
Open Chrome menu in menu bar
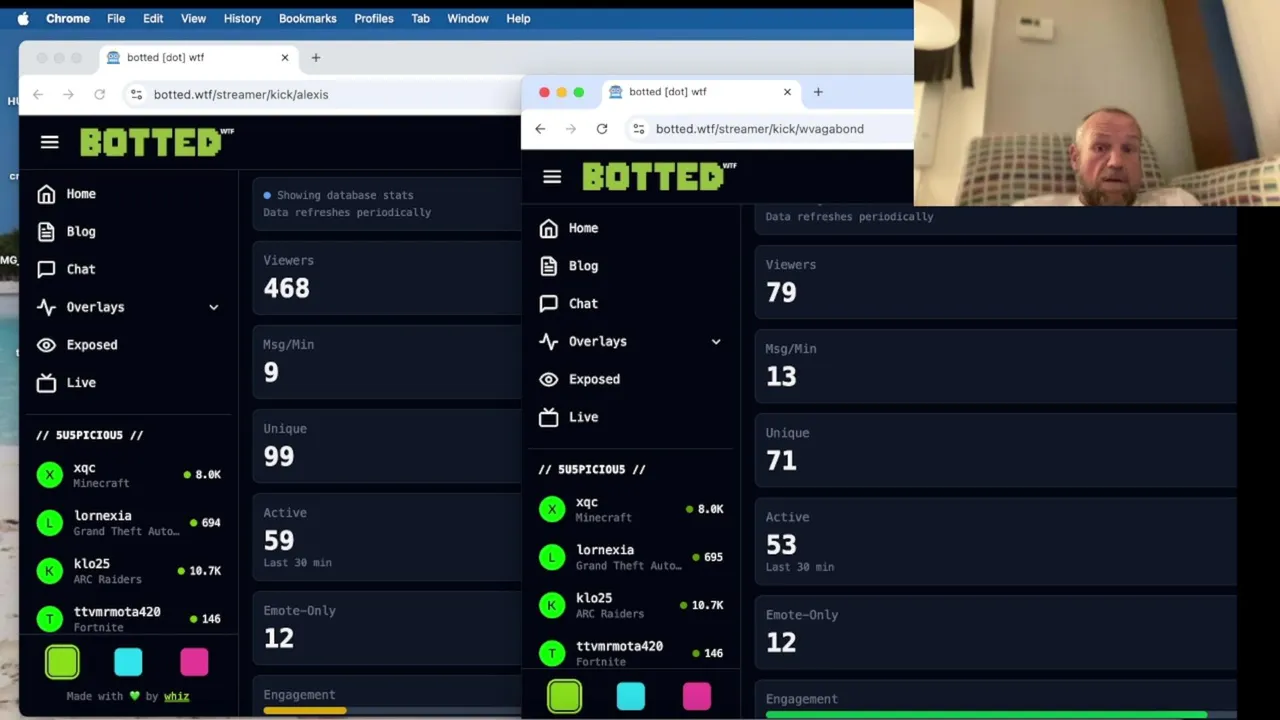point(68,18)
